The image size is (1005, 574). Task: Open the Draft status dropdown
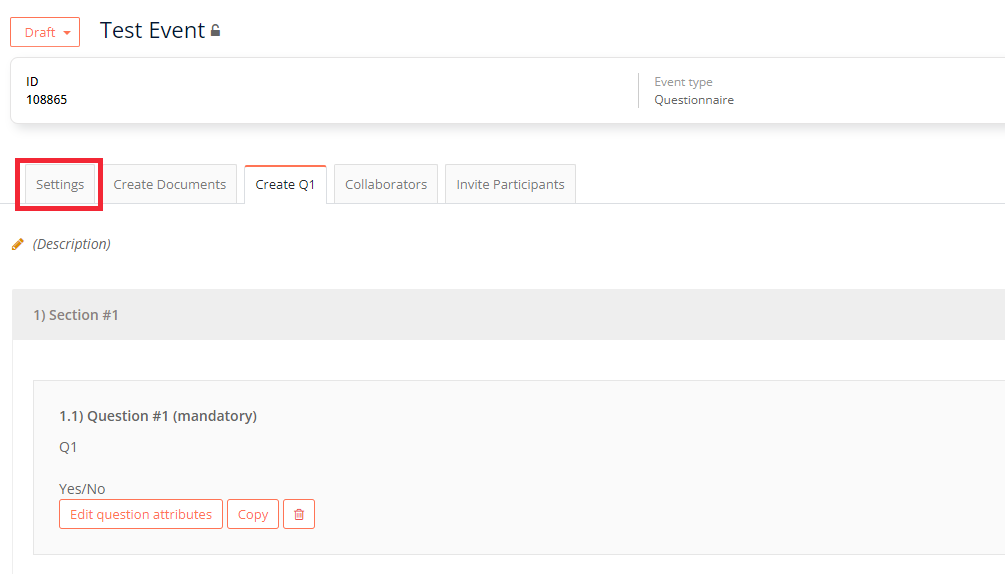[45, 32]
